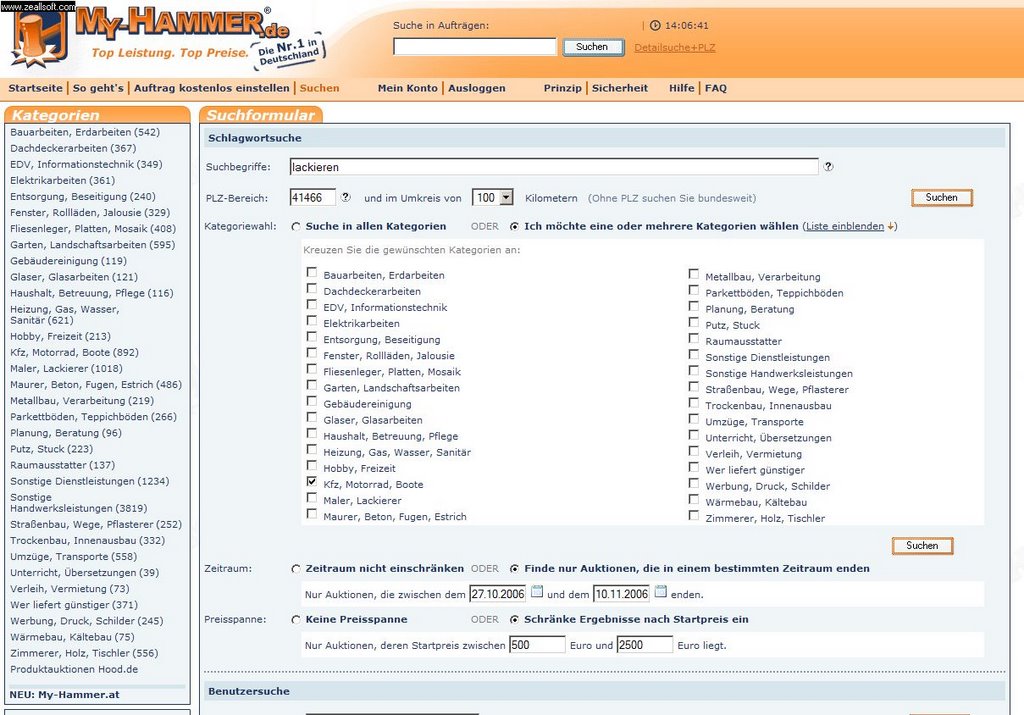Check the Elektrikarbeiten checkbox
Screen dimensions: 1024x715
(x=312, y=321)
